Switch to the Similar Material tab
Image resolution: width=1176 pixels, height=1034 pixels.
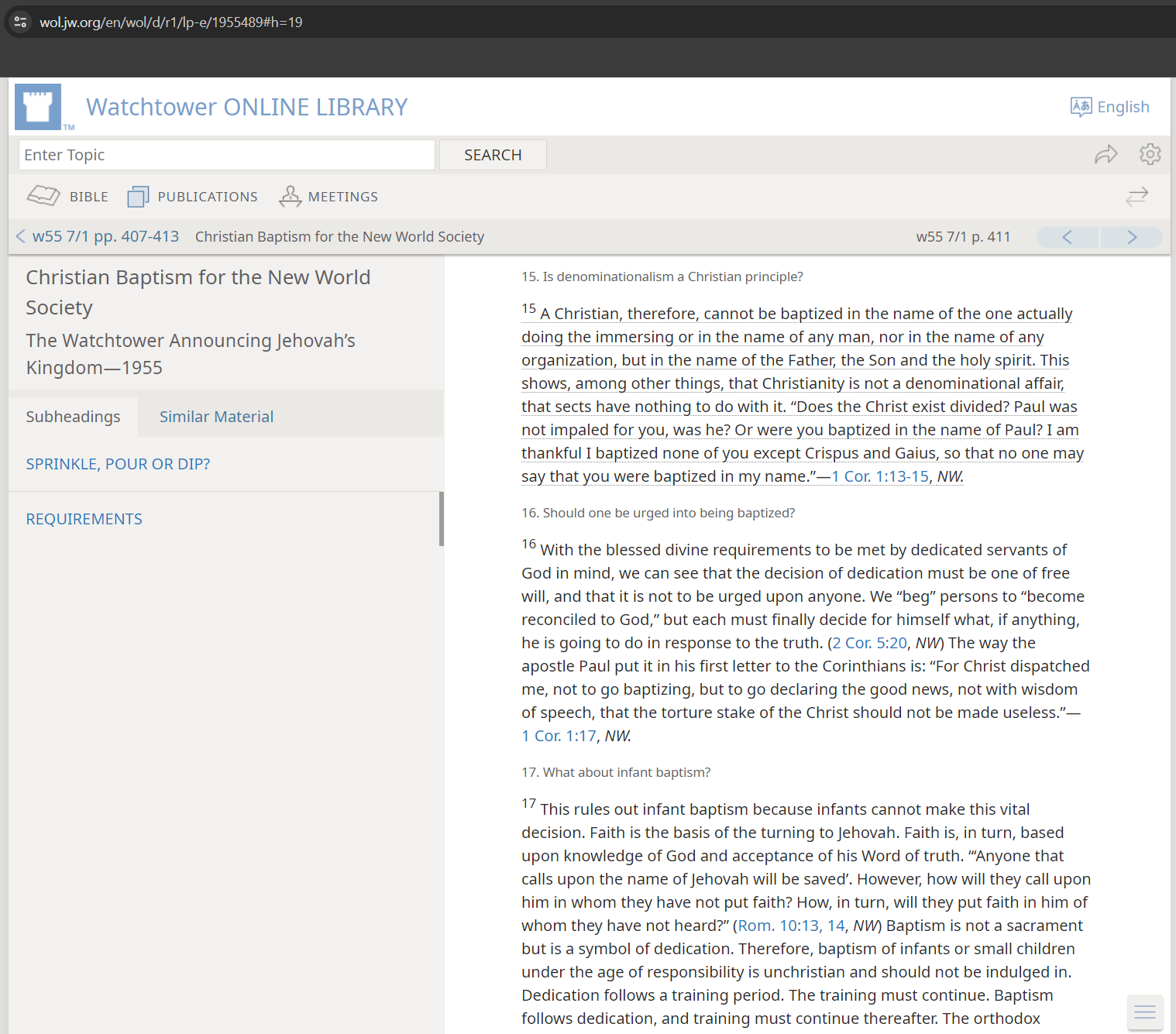coord(216,417)
